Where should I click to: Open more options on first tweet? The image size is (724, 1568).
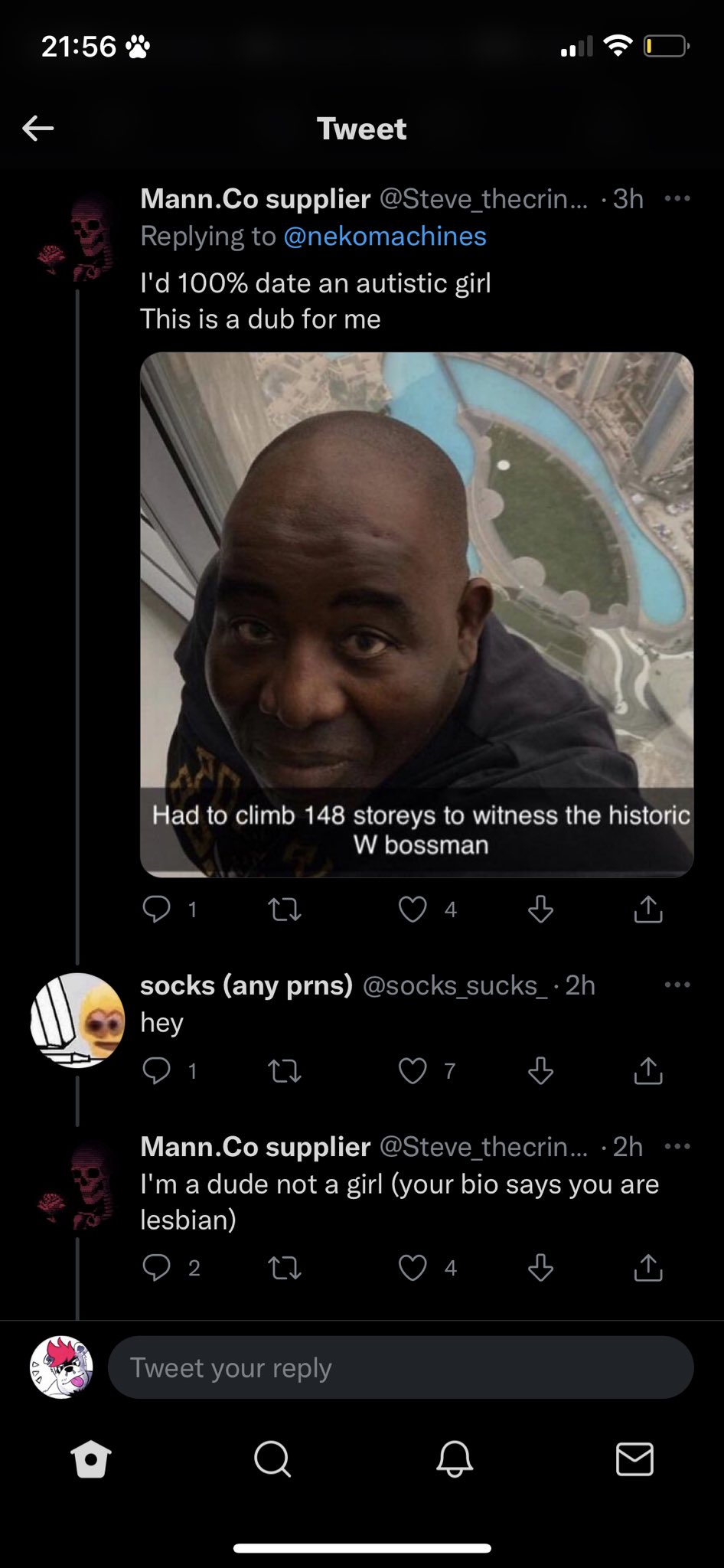(x=677, y=199)
